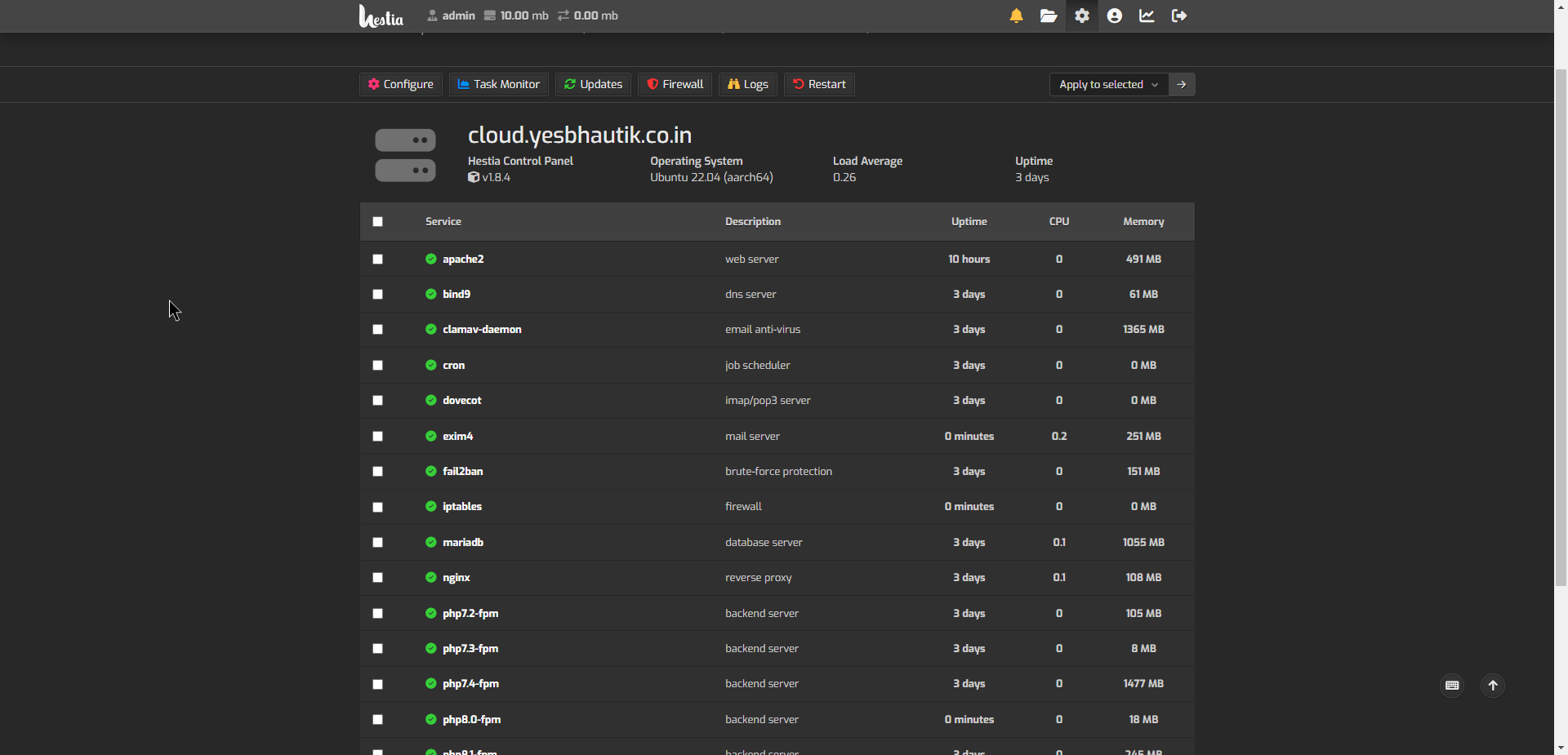Click the php7.2-fpm green status icon
The image size is (1568, 755).
[431, 613]
